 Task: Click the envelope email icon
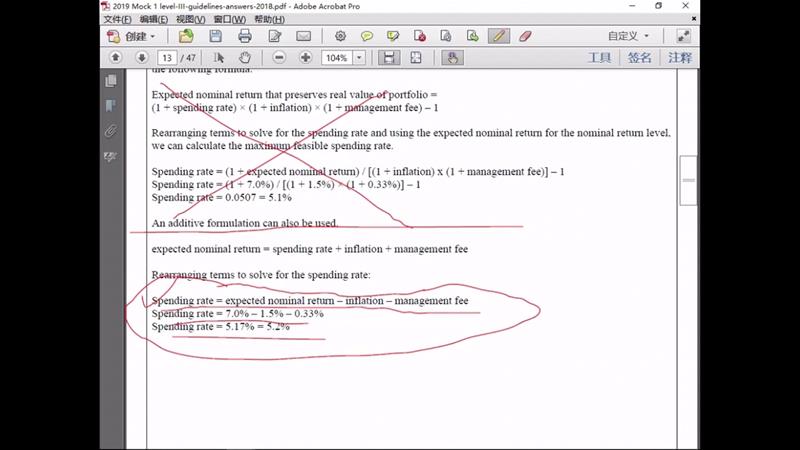tap(303, 37)
